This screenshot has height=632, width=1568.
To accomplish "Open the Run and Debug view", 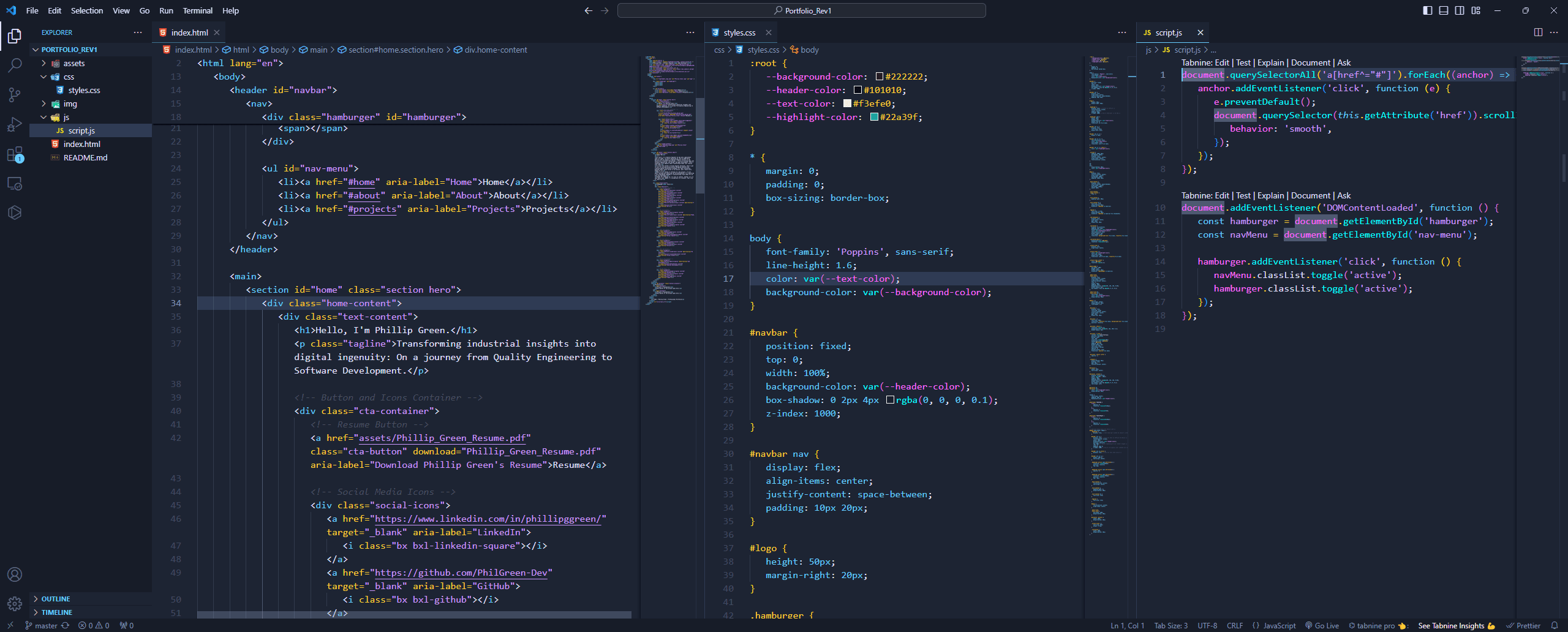I will (x=15, y=123).
